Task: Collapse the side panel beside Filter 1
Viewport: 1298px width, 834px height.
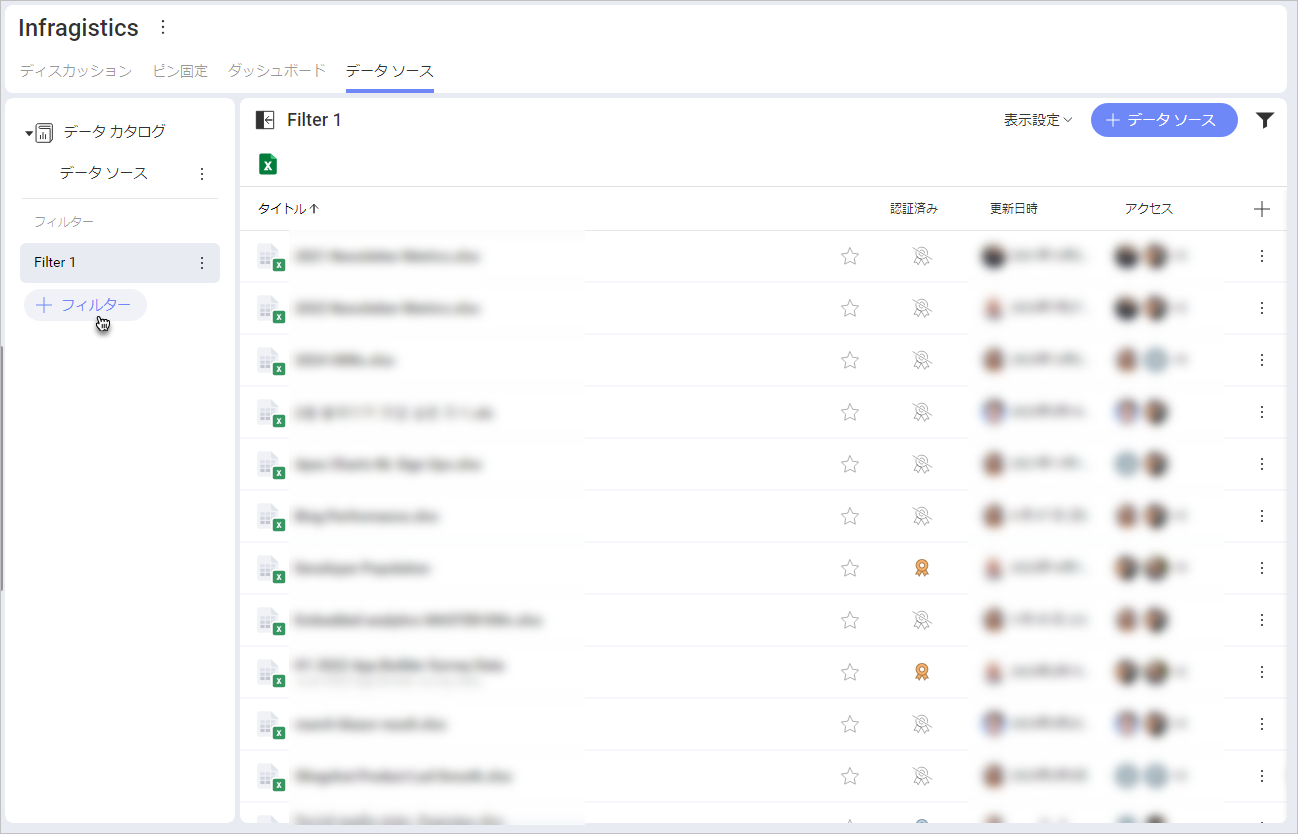Action: pos(265,120)
